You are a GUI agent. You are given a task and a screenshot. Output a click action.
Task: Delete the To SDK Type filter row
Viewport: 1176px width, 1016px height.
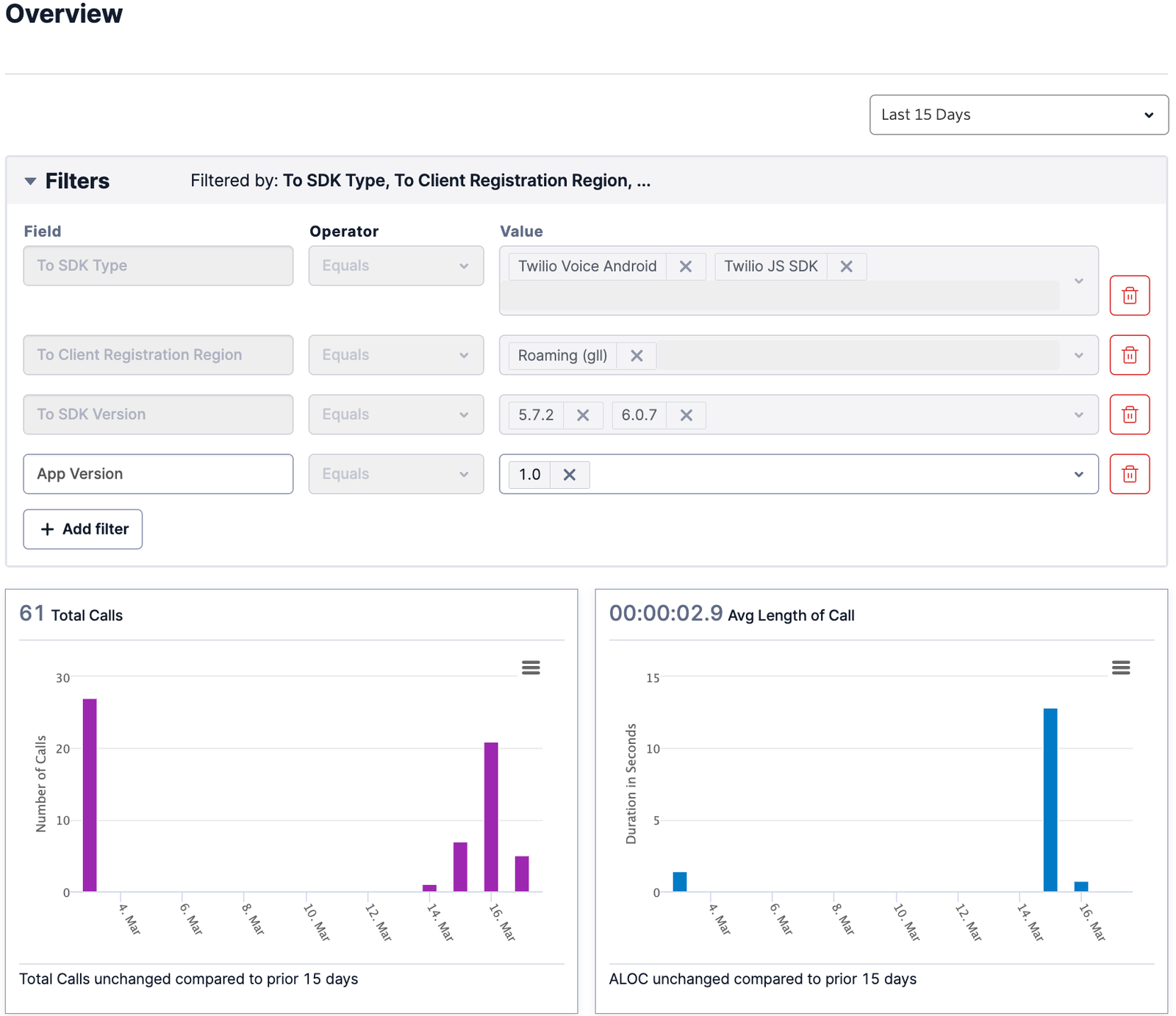(1129, 296)
